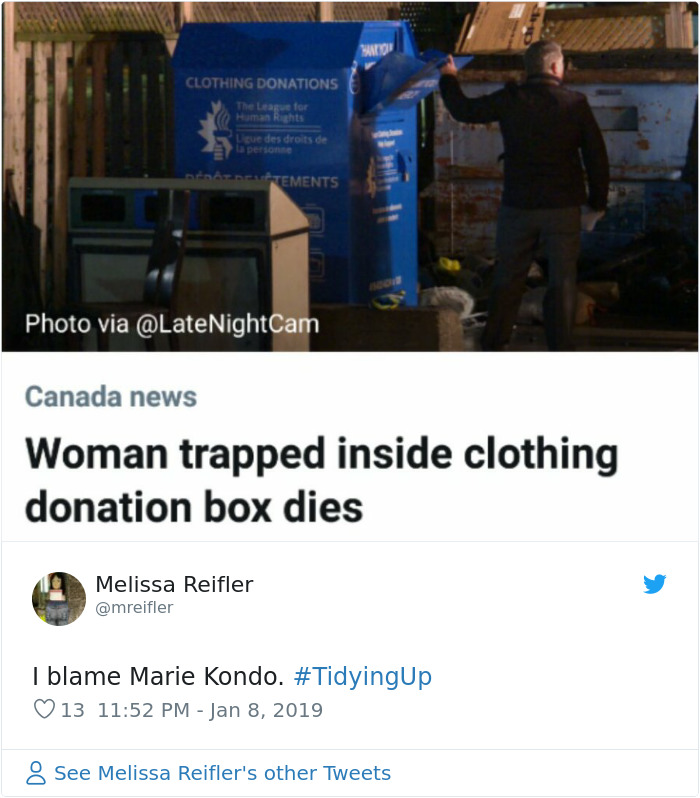Click the 13 likes count
Screen dimensions: 700x798
pyautogui.click(x=72, y=710)
